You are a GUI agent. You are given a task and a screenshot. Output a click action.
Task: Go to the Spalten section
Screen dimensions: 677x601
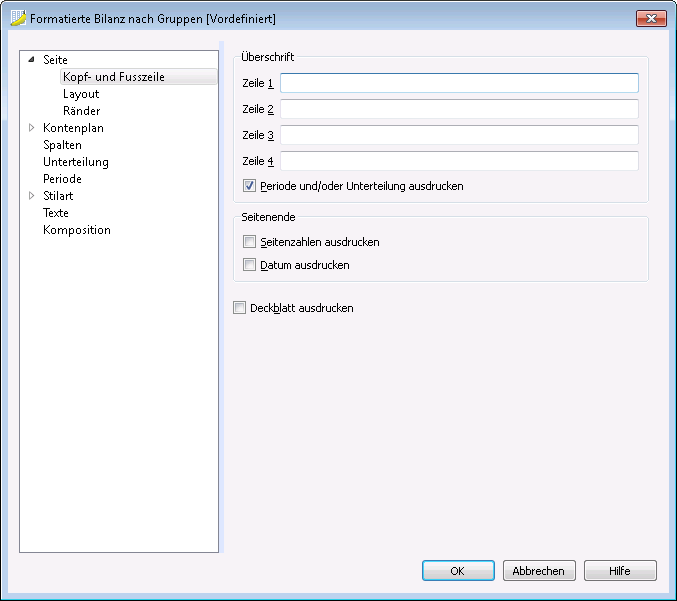[x=62, y=145]
